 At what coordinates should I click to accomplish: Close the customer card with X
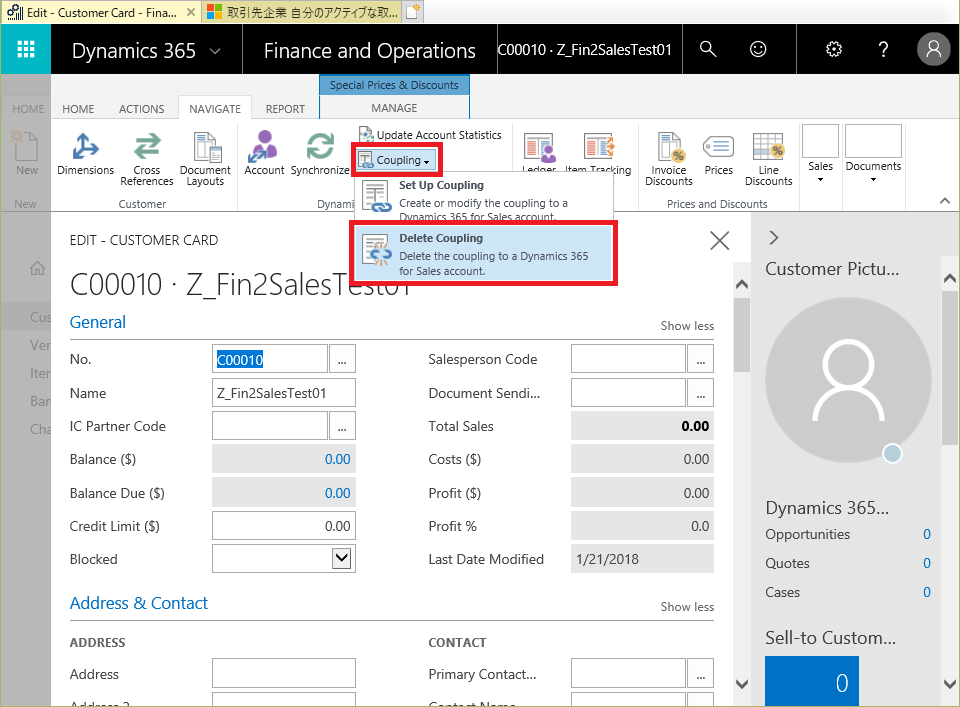(x=719, y=241)
